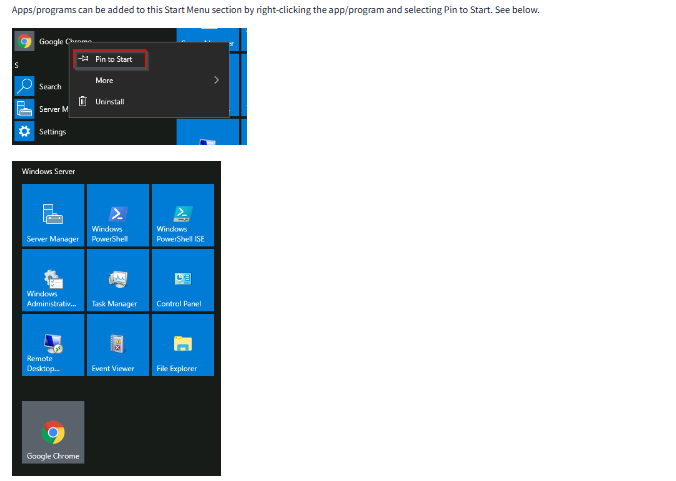Open the File Explorer tile

pyautogui.click(x=182, y=345)
